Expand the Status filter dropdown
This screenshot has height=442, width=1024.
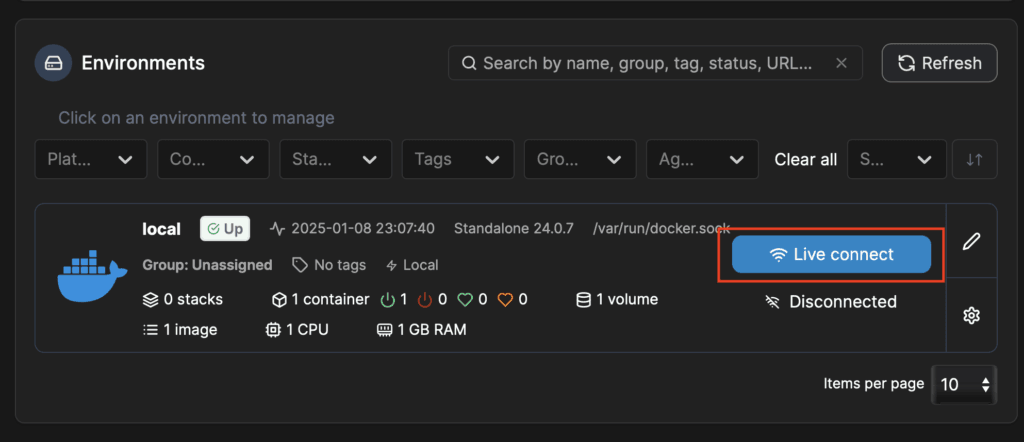[335, 159]
